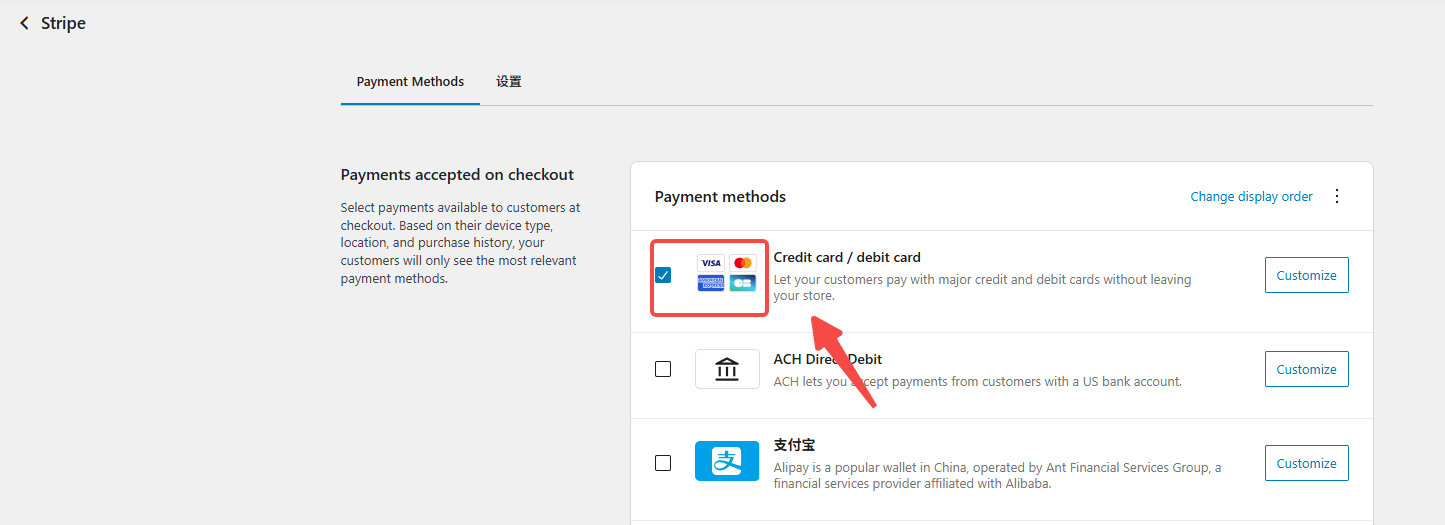Enable the ACH Direct Debit checkbox
Viewport: 1445px width, 525px height.
tap(663, 369)
